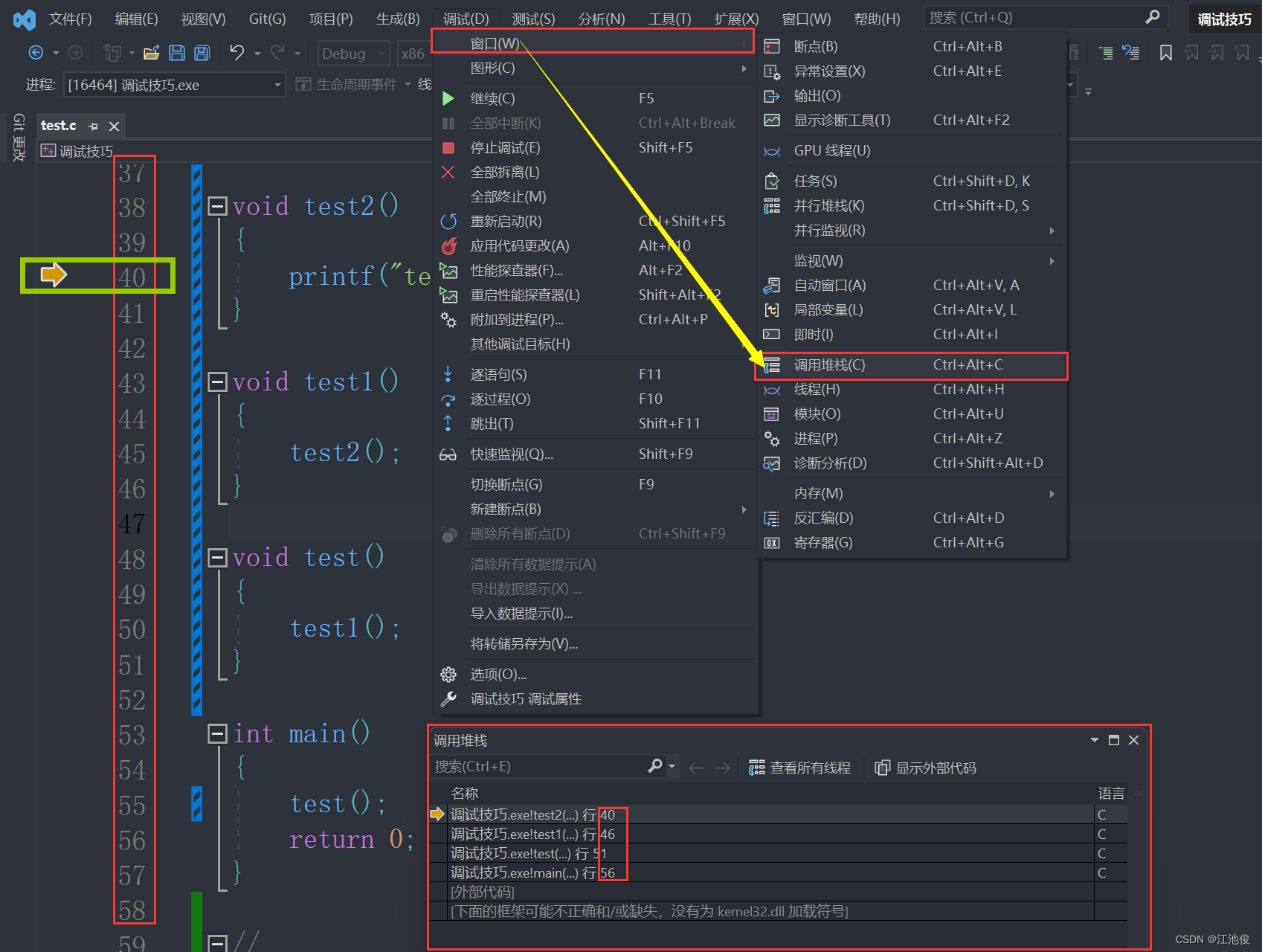This screenshot has height=952, width=1262.
Task: Click the pin icon on test.c tab
Action: coord(94,126)
